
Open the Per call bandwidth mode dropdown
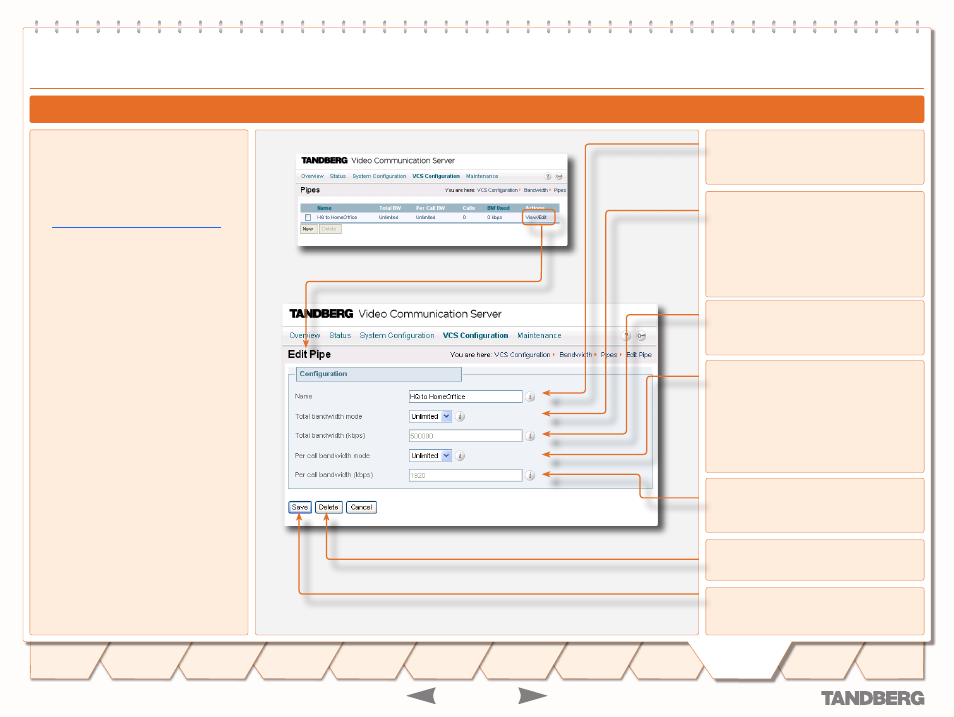click(x=430, y=456)
